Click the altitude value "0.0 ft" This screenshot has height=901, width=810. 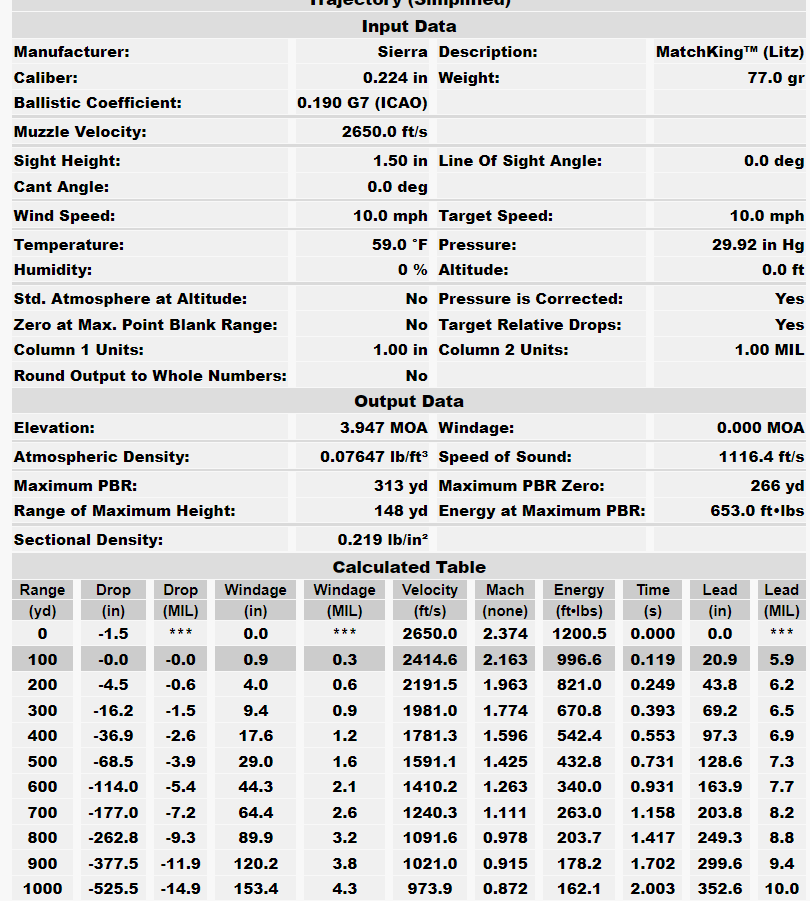783,270
